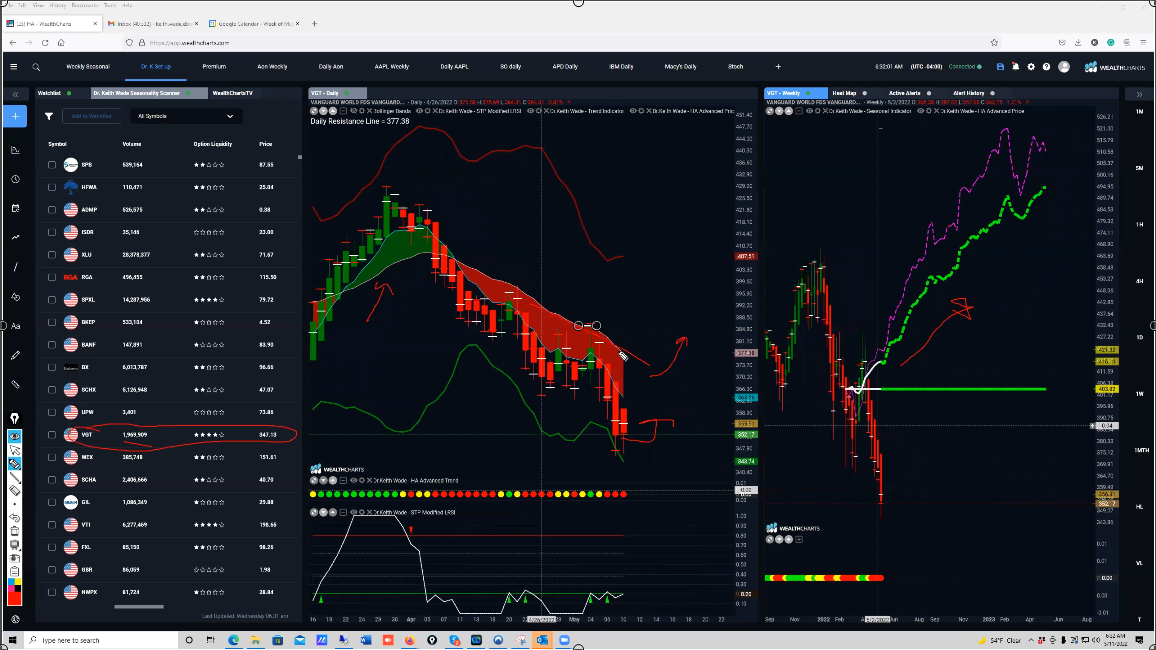Open Microsoft Edge from the taskbar
This screenshot has width=1156, height=650.
point(234,640)
